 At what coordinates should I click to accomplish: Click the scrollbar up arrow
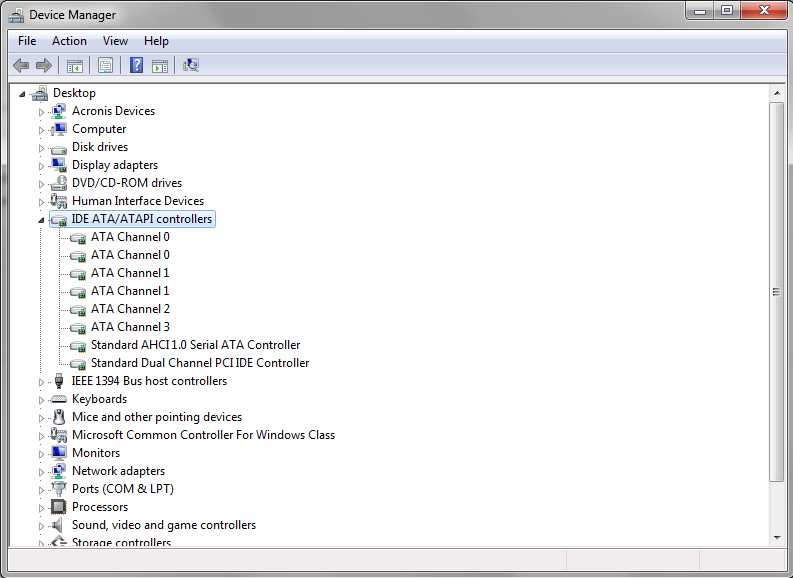click(776, 93)
